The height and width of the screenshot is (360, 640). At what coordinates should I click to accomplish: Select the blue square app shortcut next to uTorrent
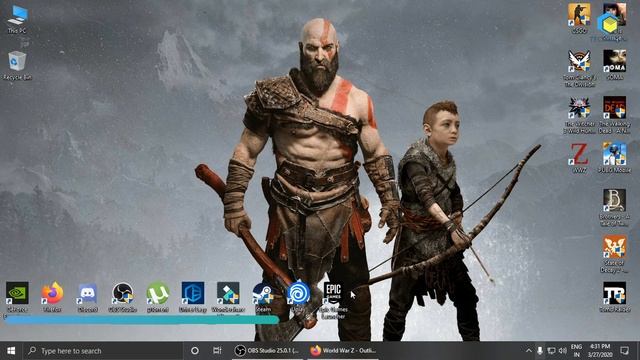pos(193,297)
